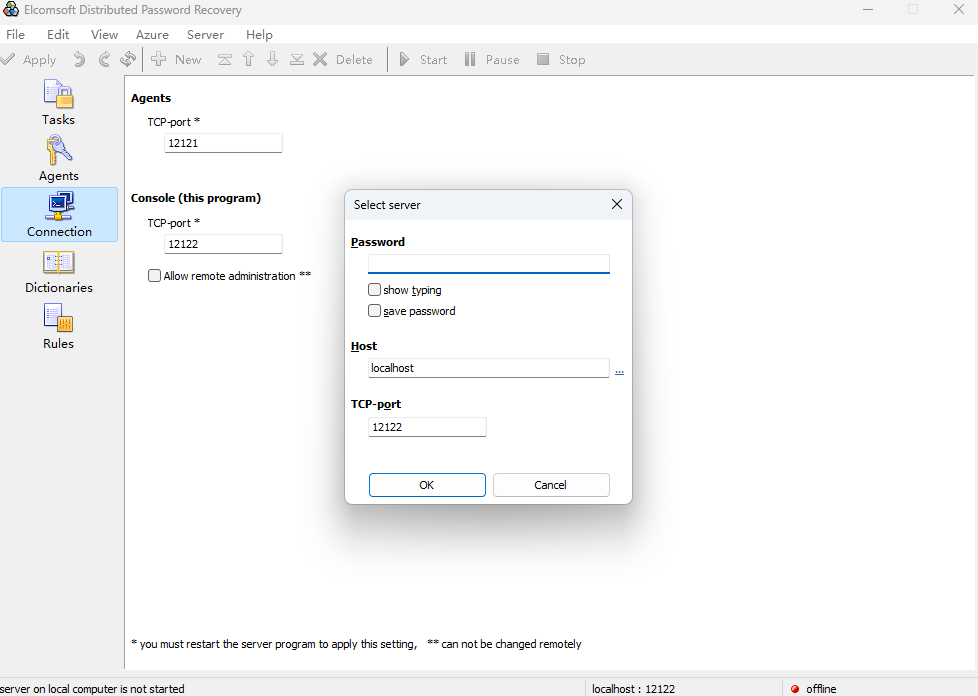Viewport: 978px width, 696px height.
Task: Click the Elcomsoft app icon in title bar
Action: 11,9
